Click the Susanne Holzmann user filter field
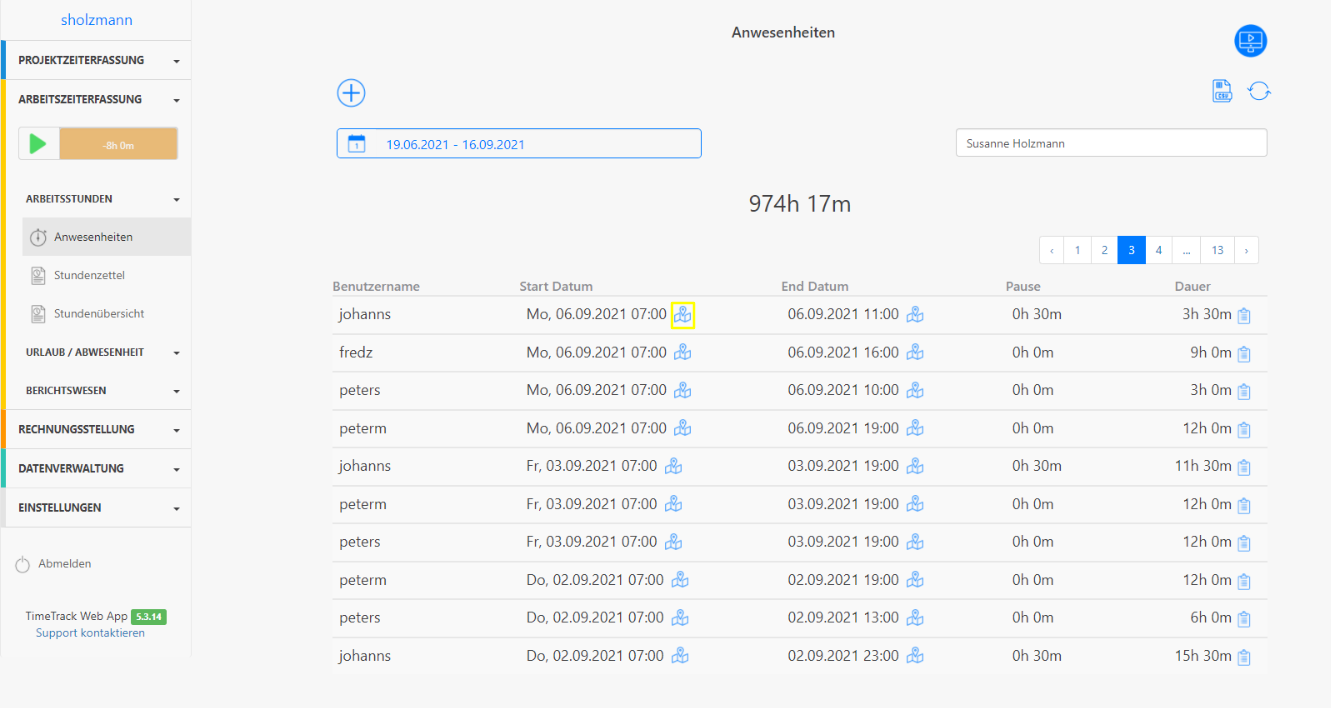1331x708 pixels. [x=1111, y=143]
